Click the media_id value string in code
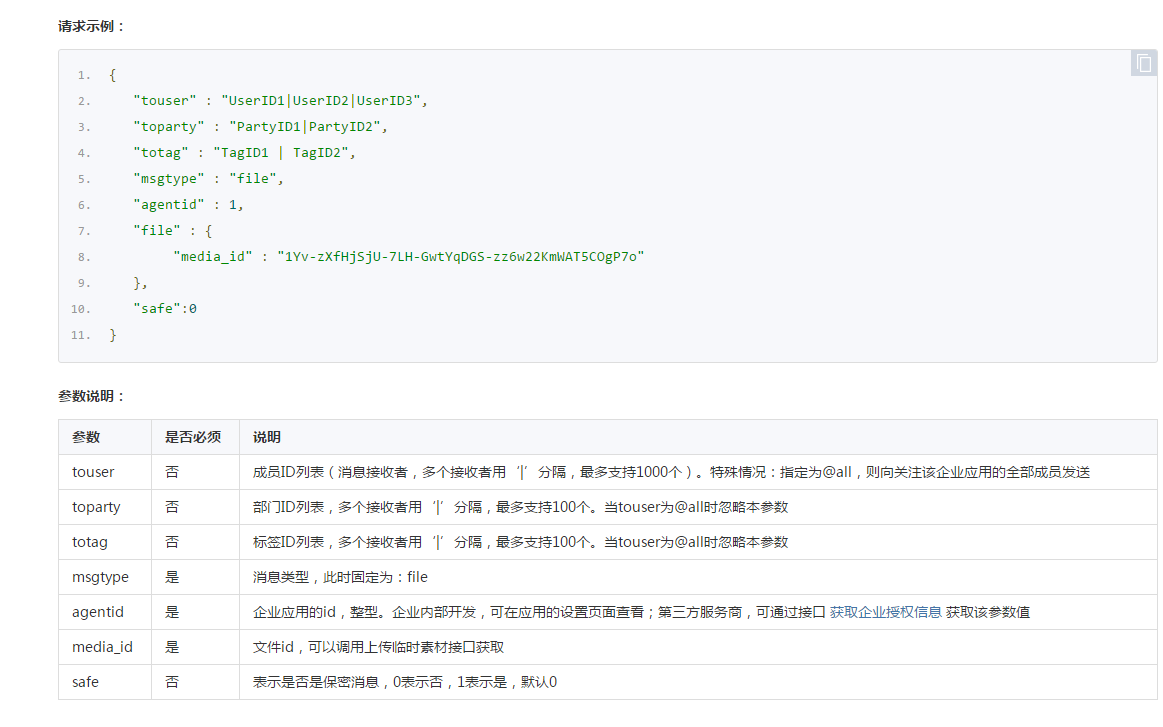The width and height of the screenshot is (1163, 727). coord(461,257)
